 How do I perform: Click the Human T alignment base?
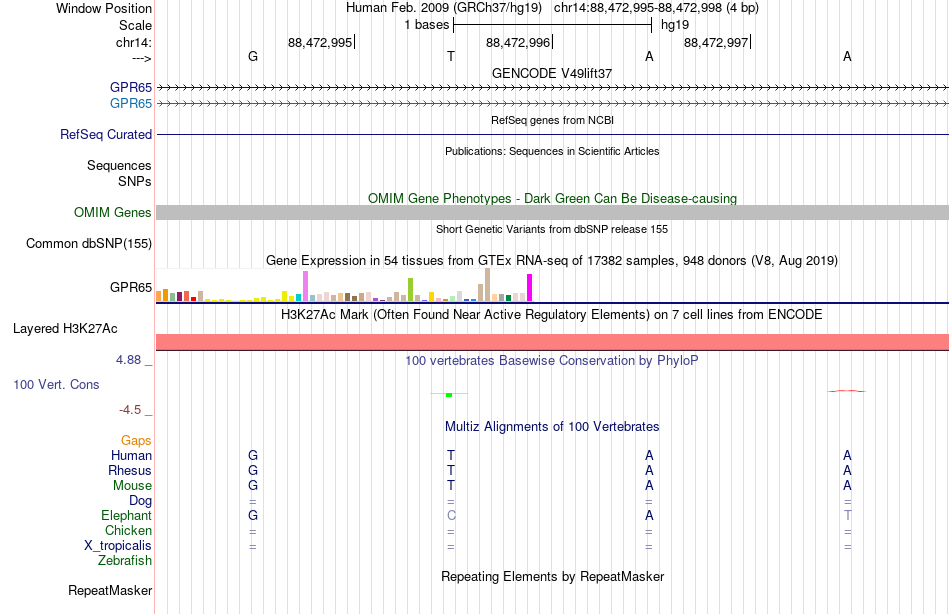coord(451,455)
